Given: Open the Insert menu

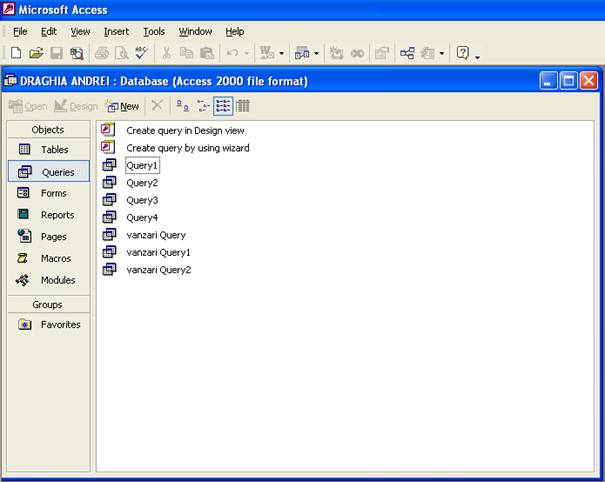Looking at the screenshot, I should (116, 31).
